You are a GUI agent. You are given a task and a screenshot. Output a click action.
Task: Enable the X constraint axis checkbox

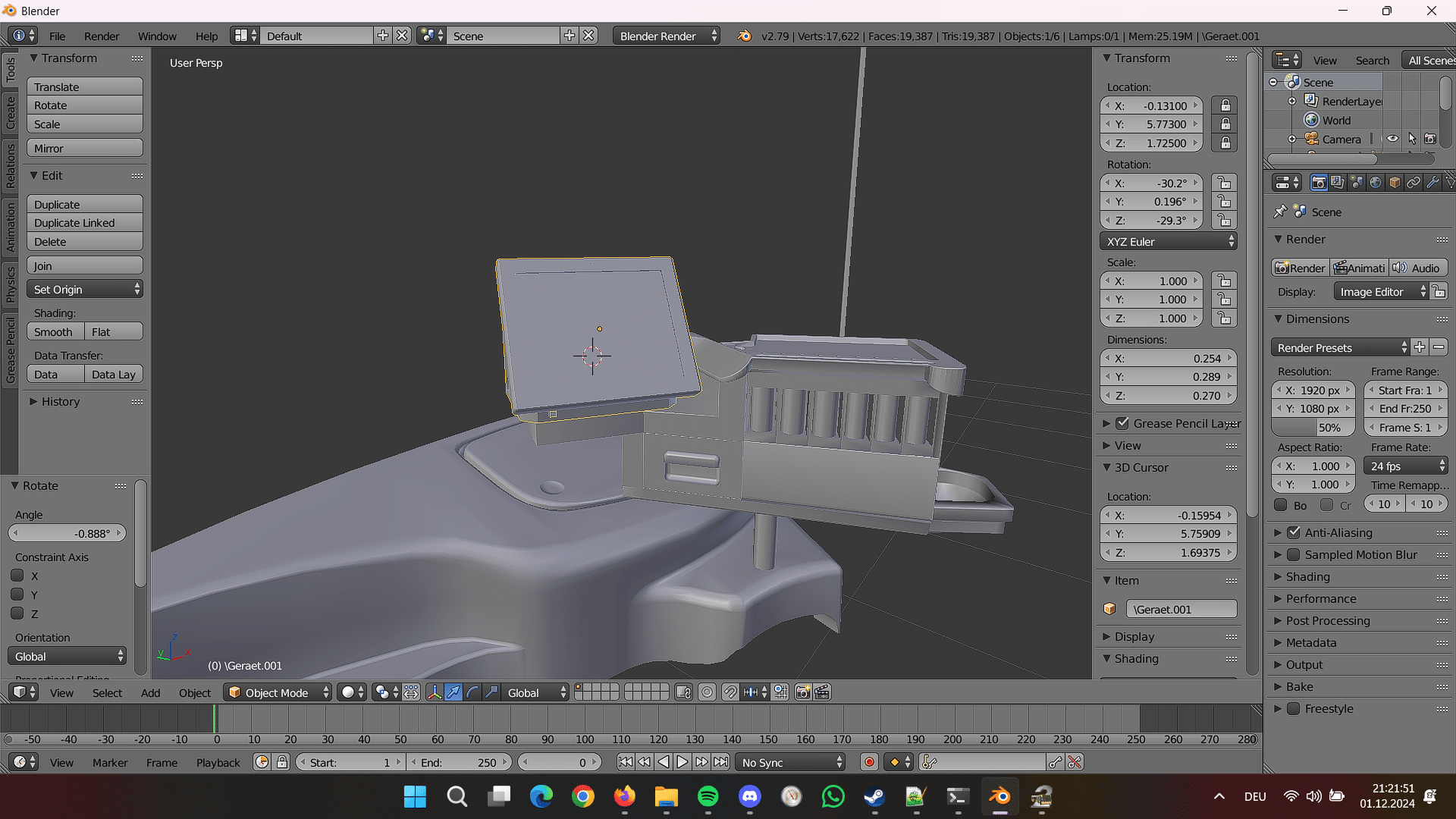point(17,576)
